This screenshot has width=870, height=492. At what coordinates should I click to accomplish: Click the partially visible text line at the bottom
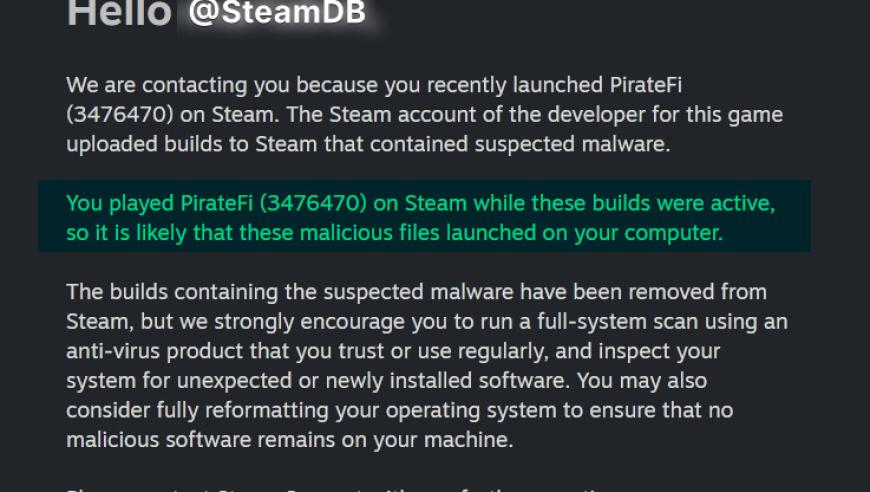333,489
